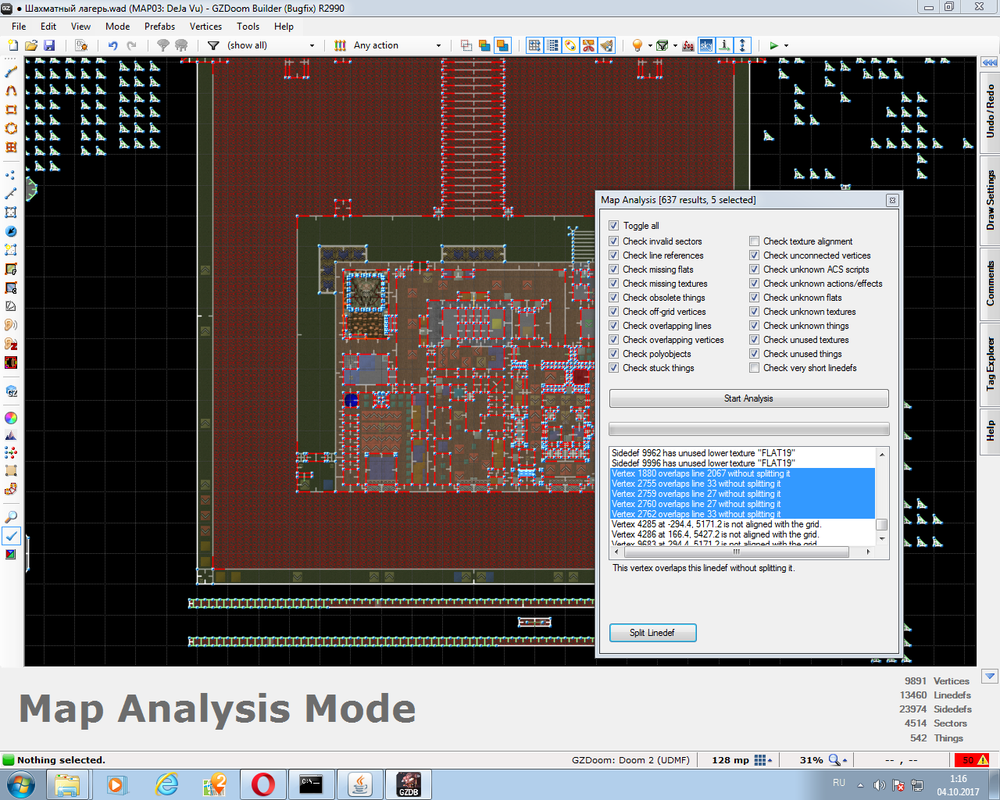This screenshot has height=800, width=1000.
Task: Toggle Check unknown ACS scripts checkbox
Action: [x=754, y=269]
